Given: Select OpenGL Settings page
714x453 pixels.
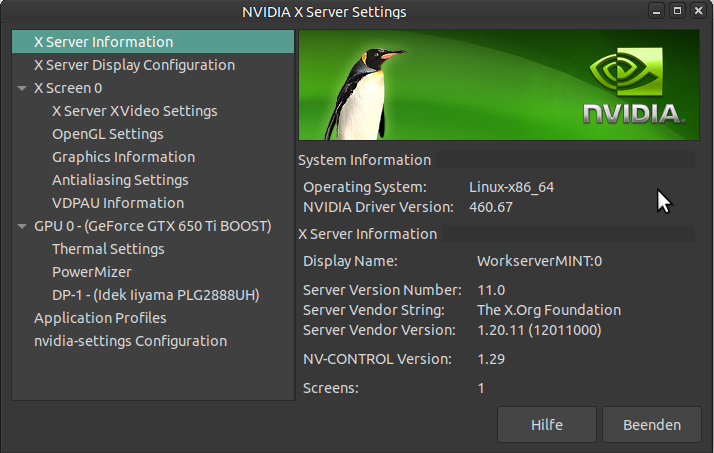Looking at the screenshot, I should click(107, 134).
